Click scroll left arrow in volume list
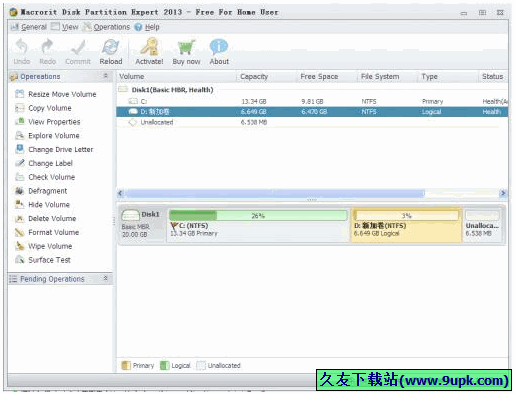Viewport: 515px width, 394px height. (x=121, y=193)
